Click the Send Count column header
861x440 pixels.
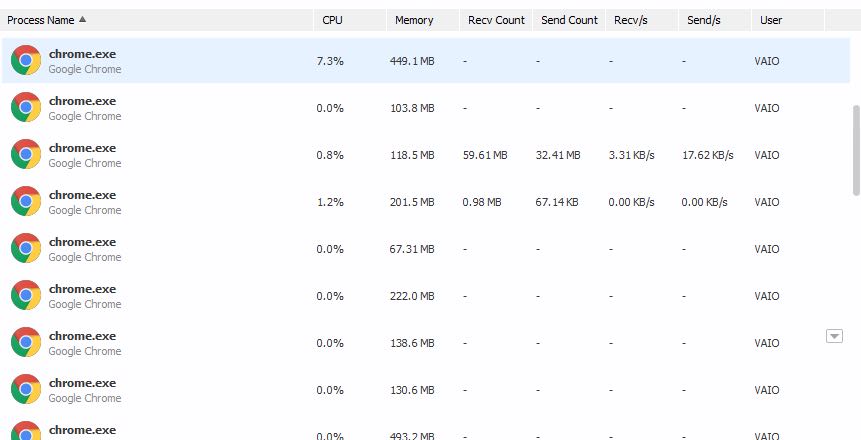point(569,20)
